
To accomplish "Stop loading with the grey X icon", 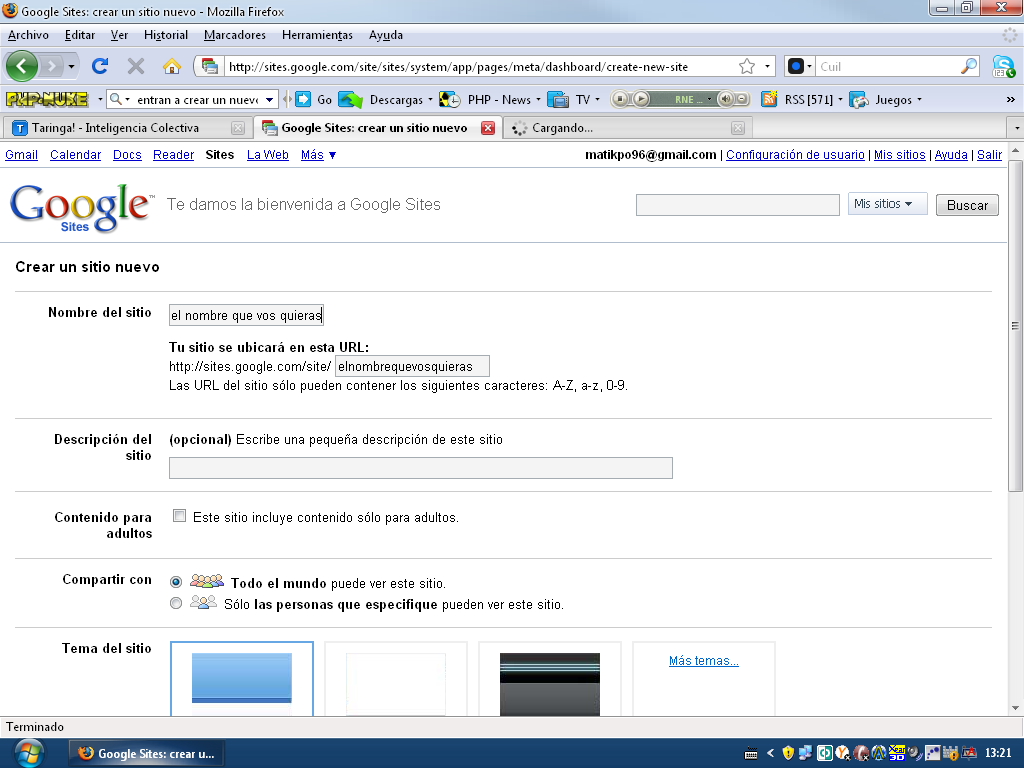I will 136,66.
